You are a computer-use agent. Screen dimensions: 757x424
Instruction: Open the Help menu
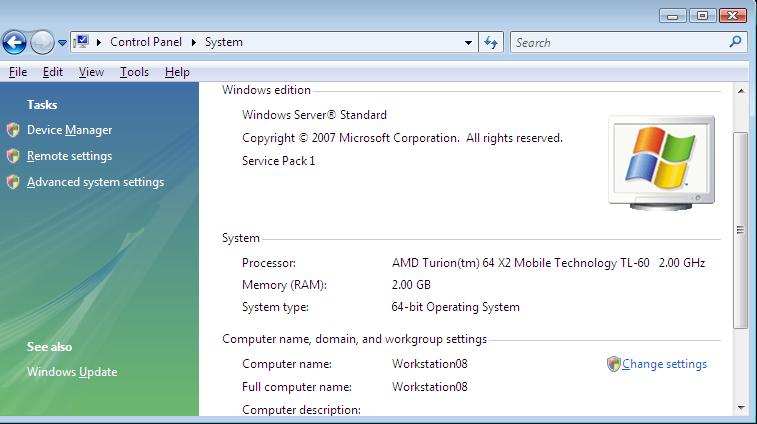(x=177, y=72)
